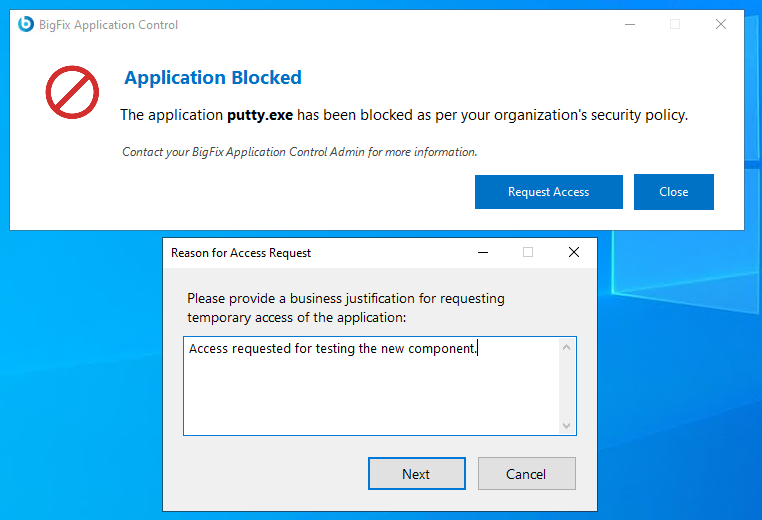The width and height of the screenshot is (762, 520).
Task: Minimize the BigFix Application Control window
Action: pyautogui.click(x=629, y=24)
